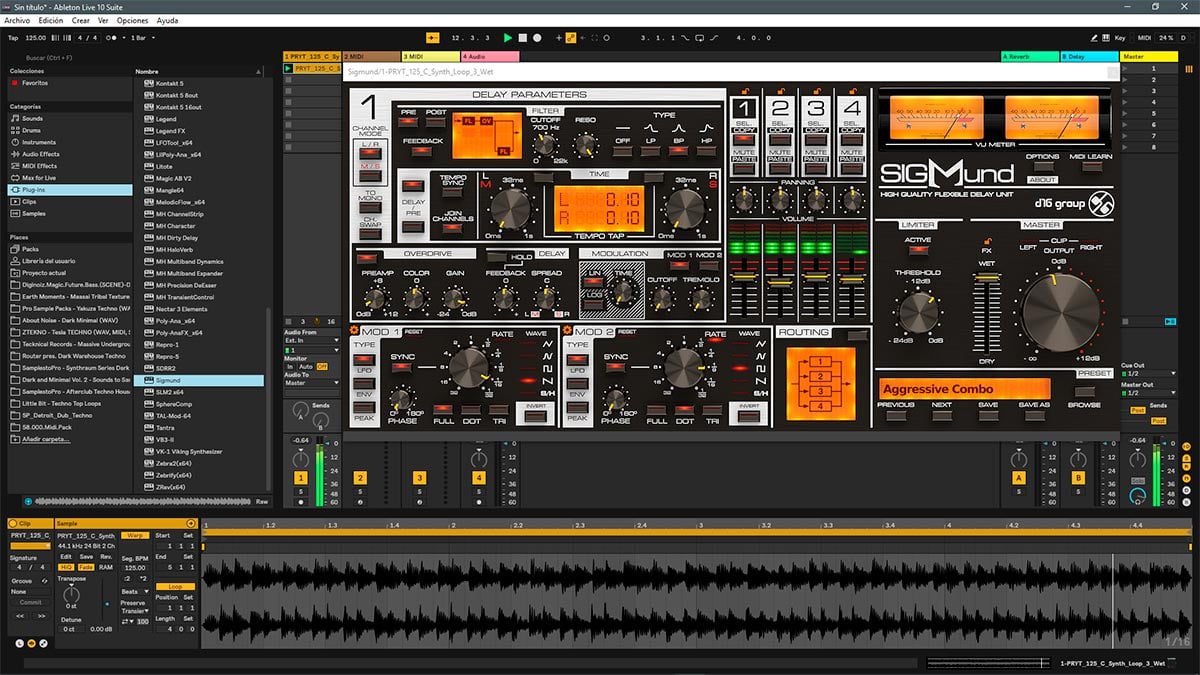Open the Groove None chooser
Viewport: 1200px width, 675px height.
[30, 591]
